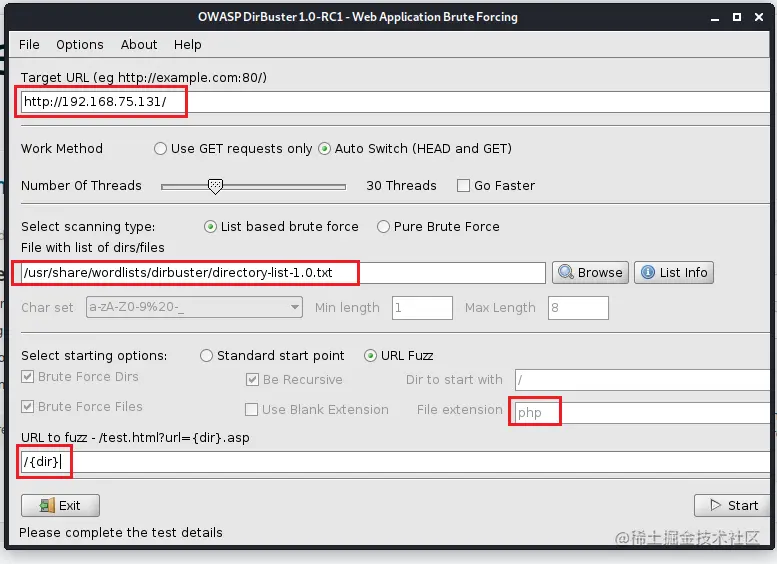Open the Help menu
Screen dimensions: 777x564
point(187,45)
